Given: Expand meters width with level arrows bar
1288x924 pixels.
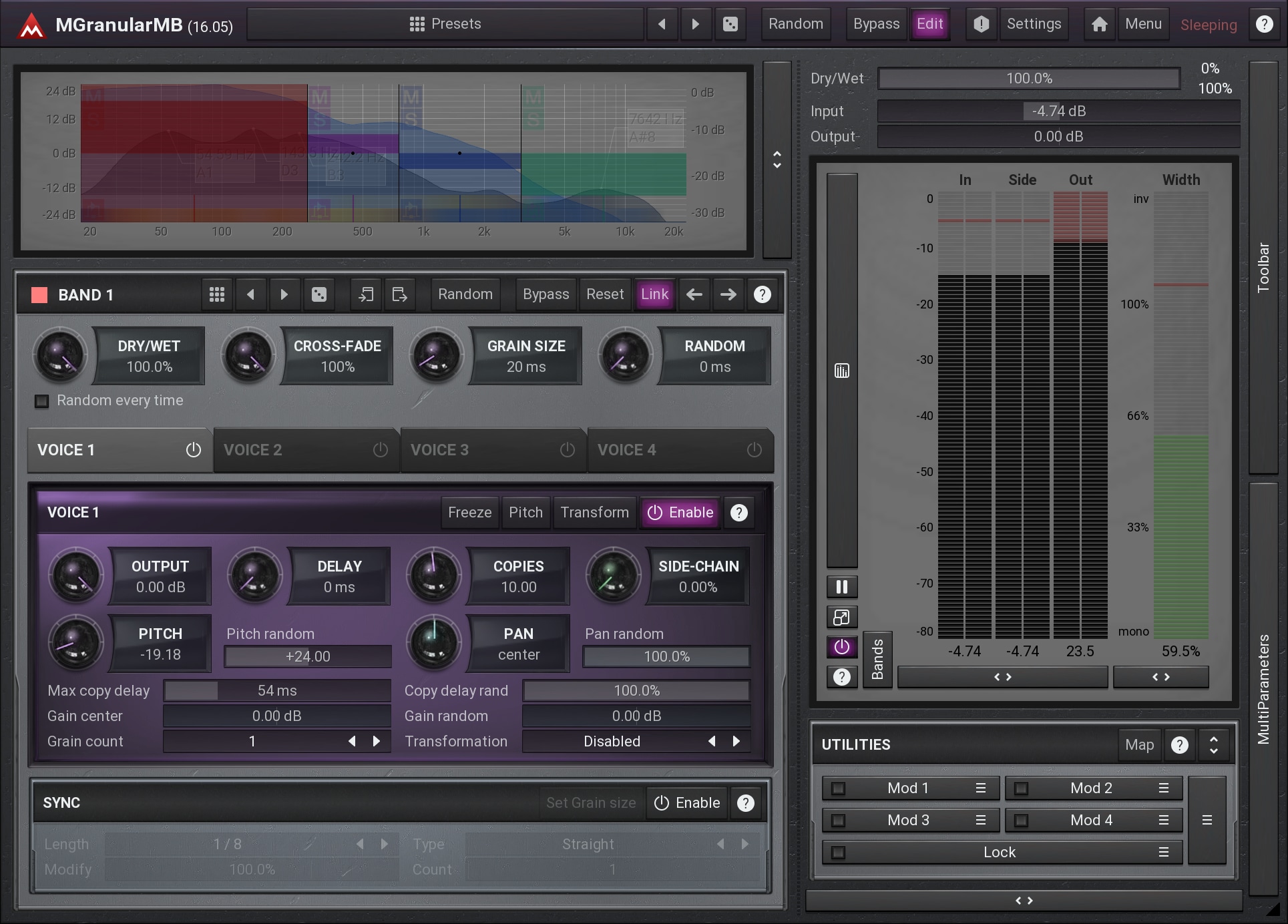Looking at the screenshot, I should [1003, 677].
